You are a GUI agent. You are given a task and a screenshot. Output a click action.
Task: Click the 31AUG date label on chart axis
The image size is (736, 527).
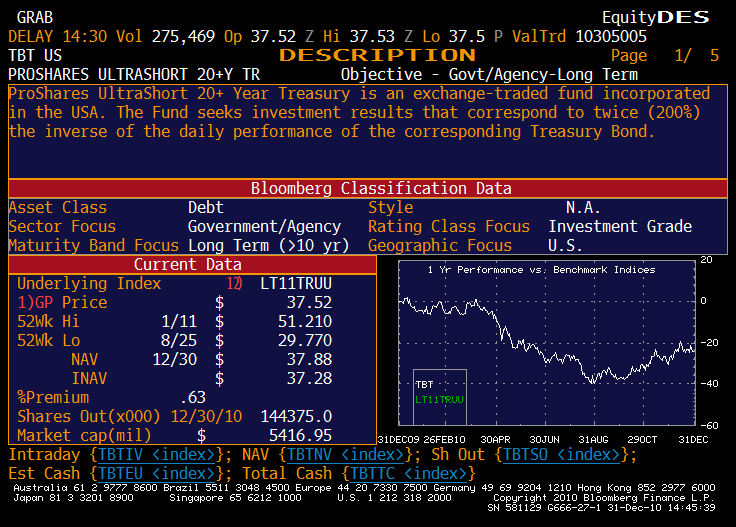click(593, 440)
